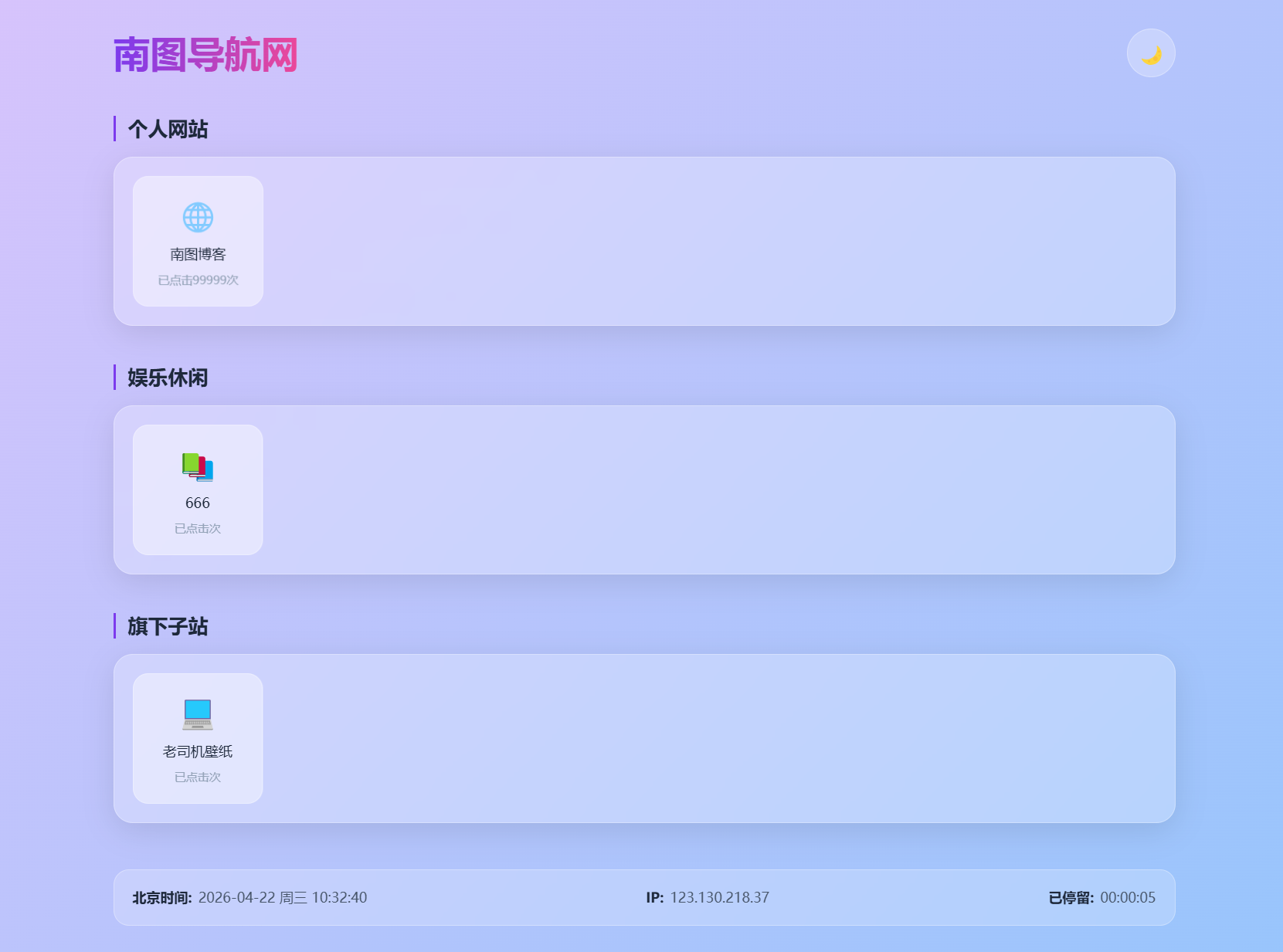The height and width of the screenshot is (952, 1283).
Task: Click the 南图导航网 site title
Action: [205, 55]
